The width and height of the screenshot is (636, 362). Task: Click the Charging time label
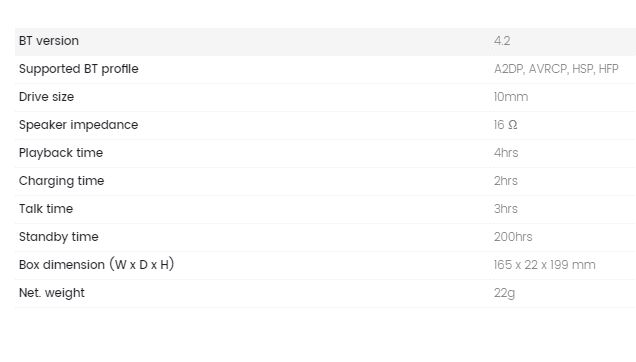pyautogui.click(x=61, y=181)
